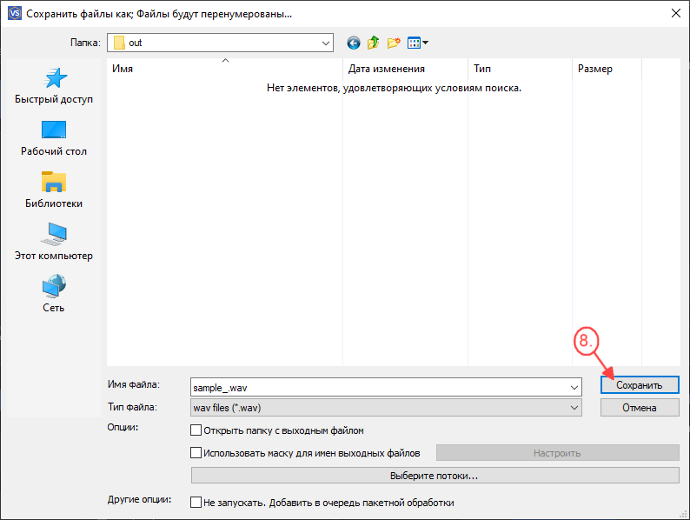Image resolution: width=690 pixels, height=520 pixels.
Task: Open Этот компьютер location
Action: (x=54, y=242)
